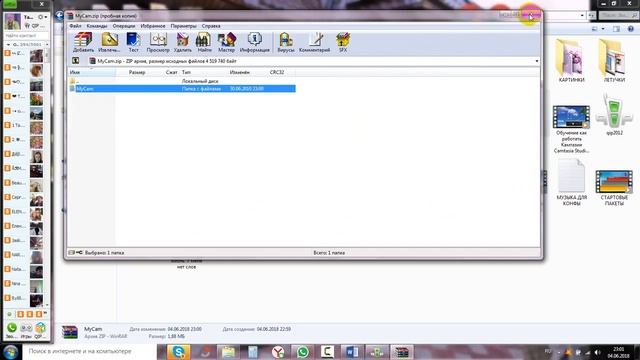Viewport: 640px width, 360px height.
Task: Click the messenger profile avatar
Action: click(x=13, y=21)
